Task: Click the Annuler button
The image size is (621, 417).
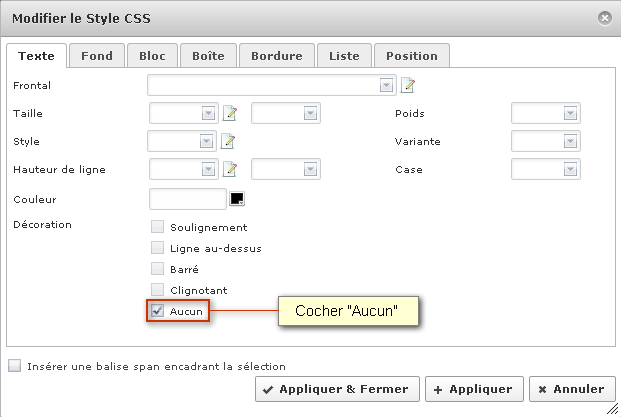Action: [x=572, y=389]
